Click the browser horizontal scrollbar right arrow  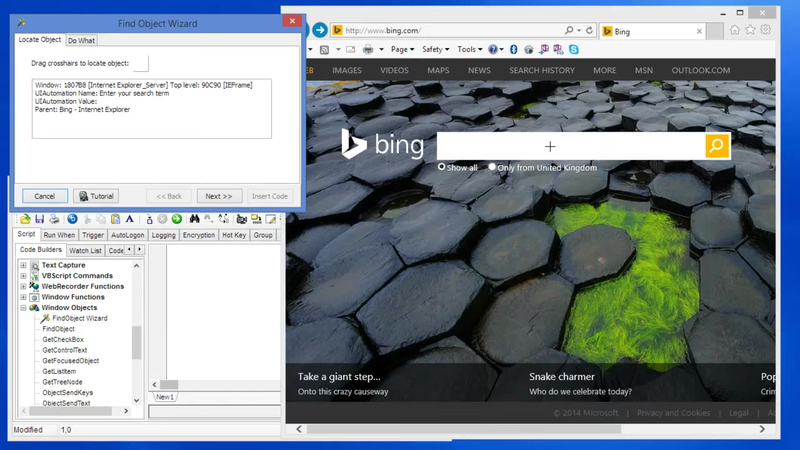coord(762,429)
